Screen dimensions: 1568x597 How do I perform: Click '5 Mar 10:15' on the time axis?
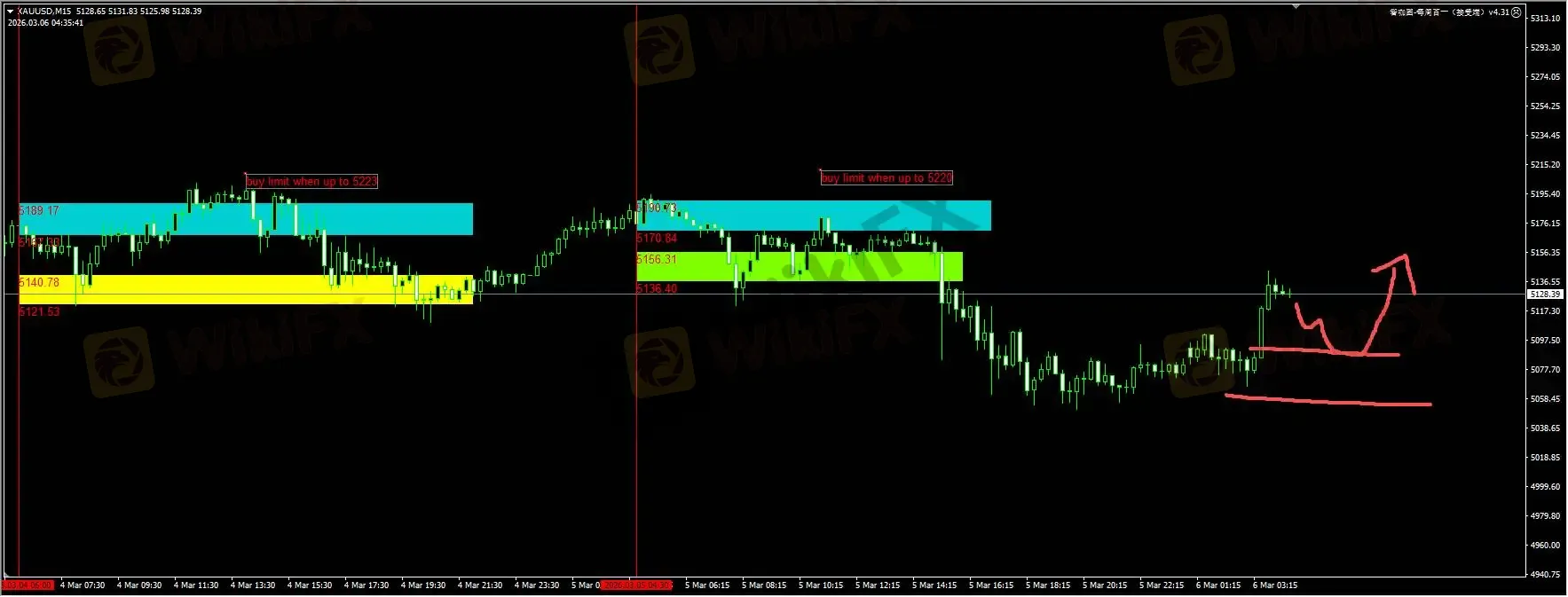click(821, 585)
